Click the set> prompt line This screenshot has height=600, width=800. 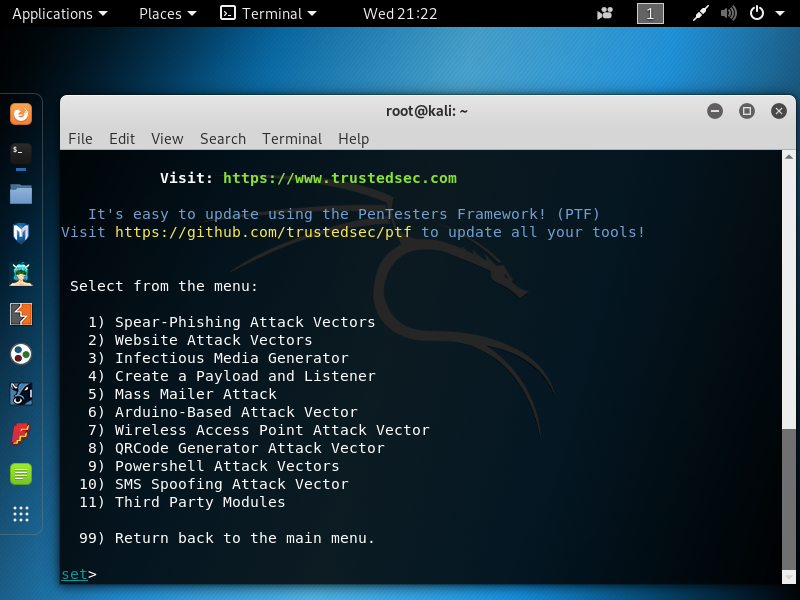coord(79,574)
